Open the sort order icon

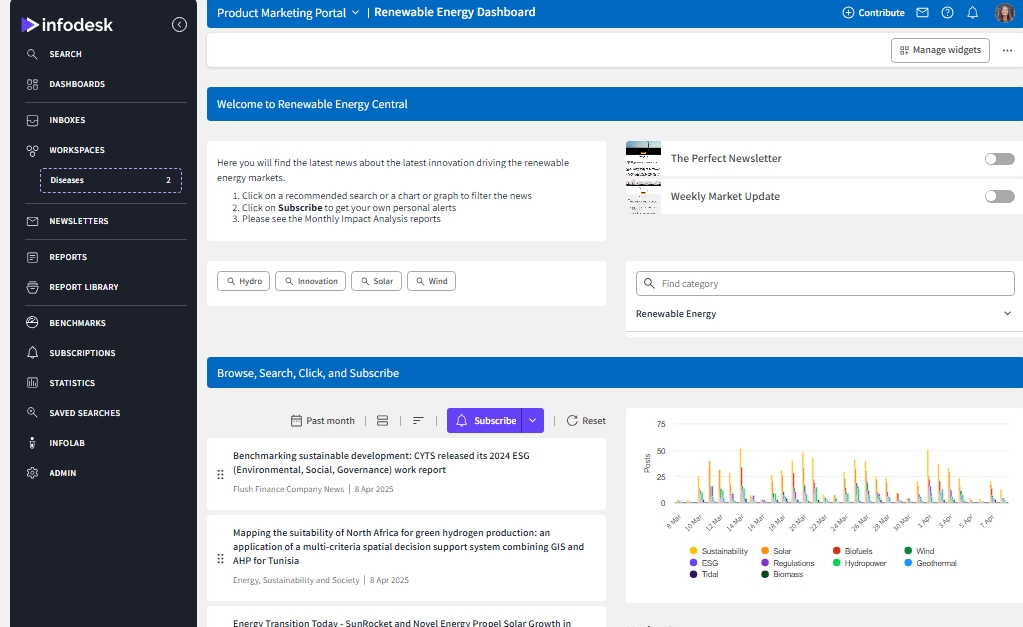pyautogui.click(x=418, y=421)
